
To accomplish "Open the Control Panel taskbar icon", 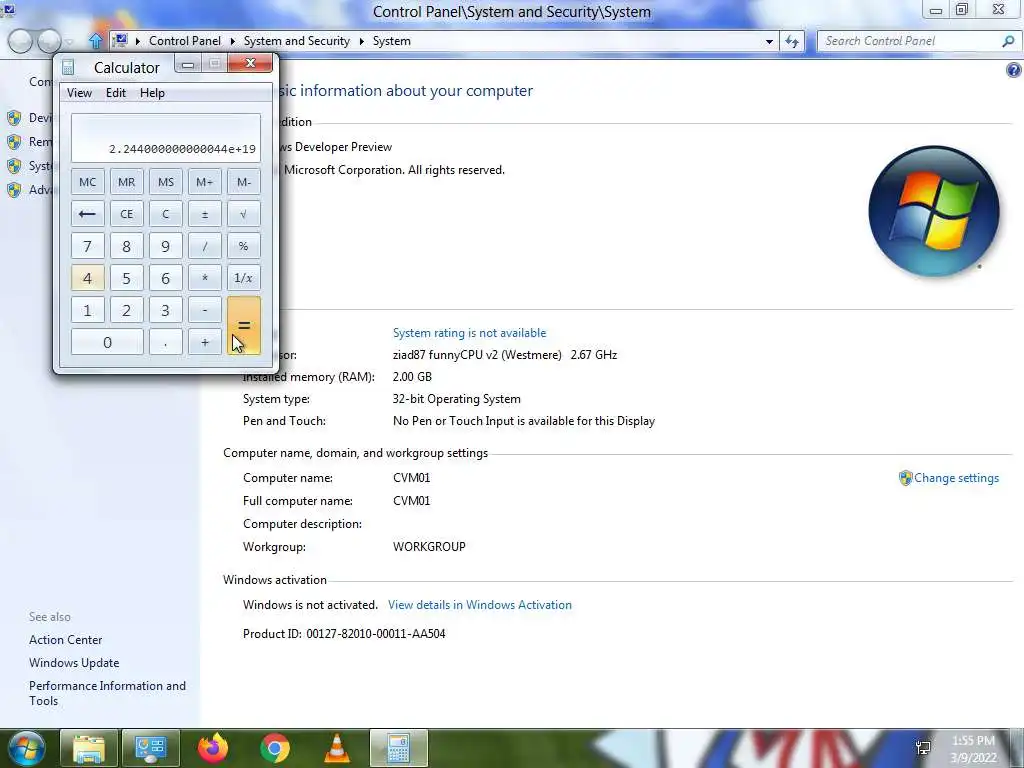I will (151, 748).
